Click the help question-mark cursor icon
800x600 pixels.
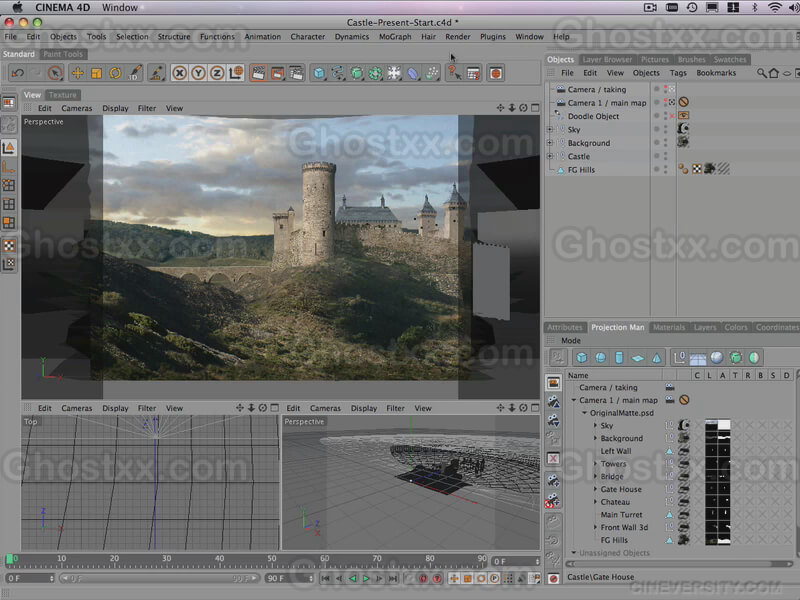tap(454, 73)
